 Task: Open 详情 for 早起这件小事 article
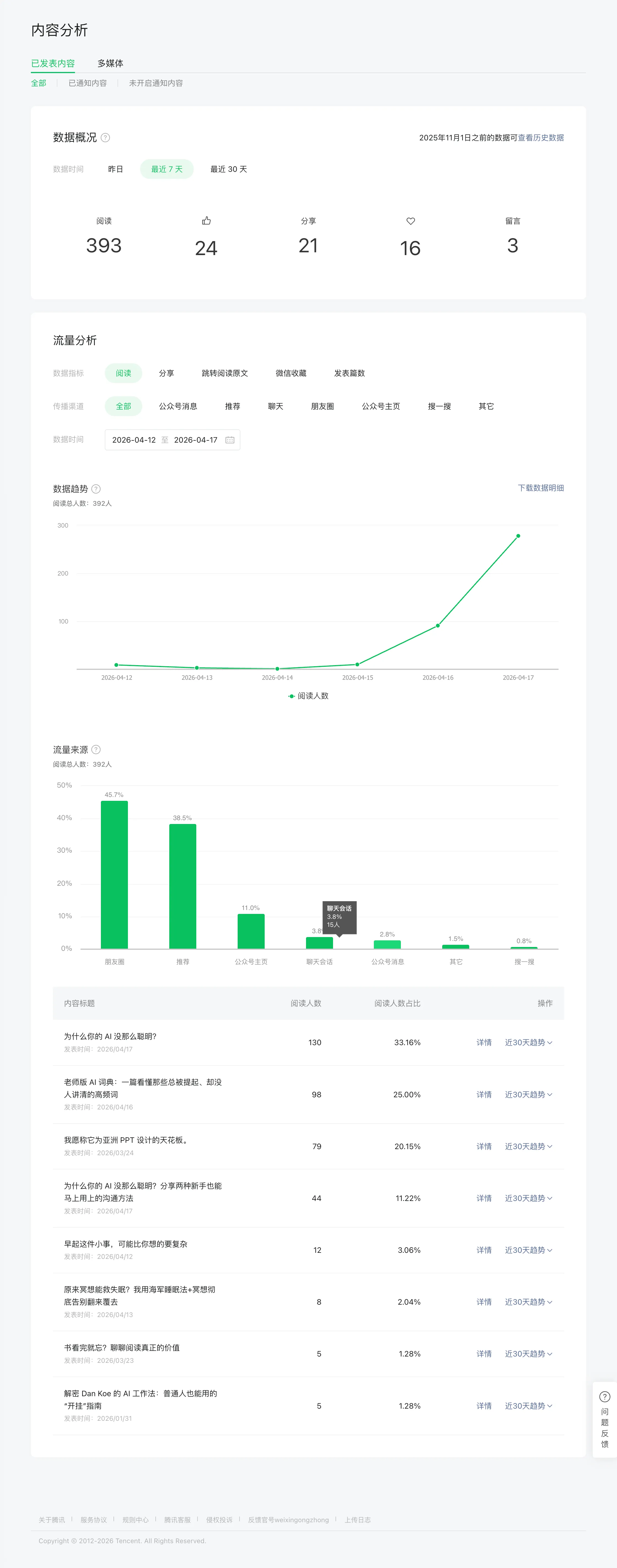pyautogui.click(x=484, y=1250)
